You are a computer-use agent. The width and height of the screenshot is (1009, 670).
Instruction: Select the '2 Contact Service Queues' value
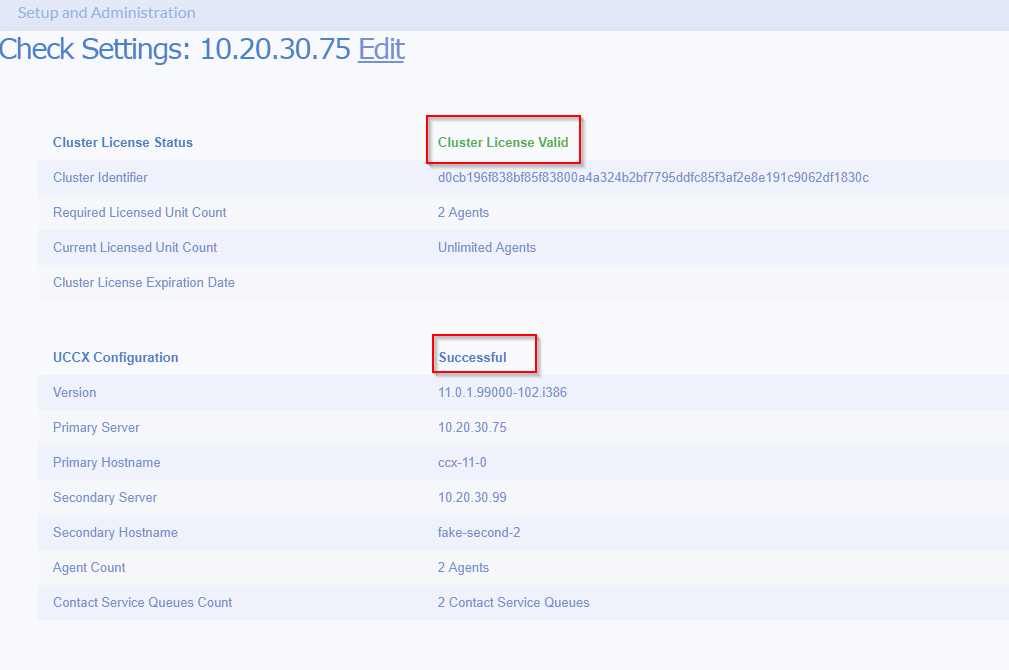tap(514, 603)
